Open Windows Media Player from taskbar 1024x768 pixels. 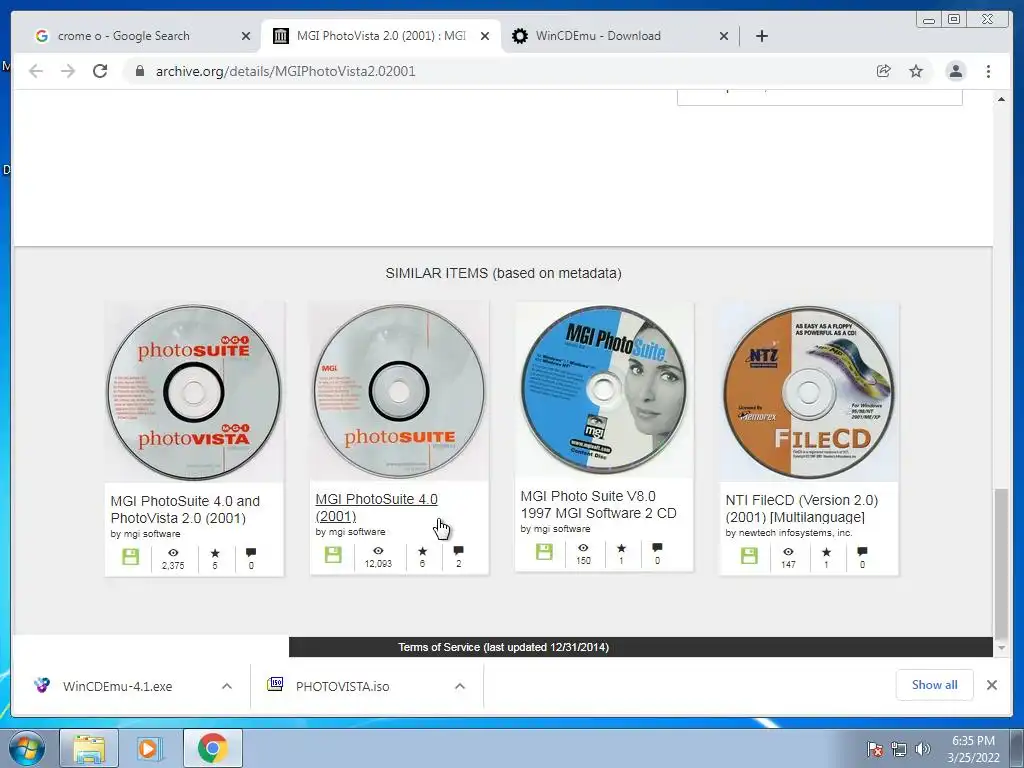coord(148,748)
